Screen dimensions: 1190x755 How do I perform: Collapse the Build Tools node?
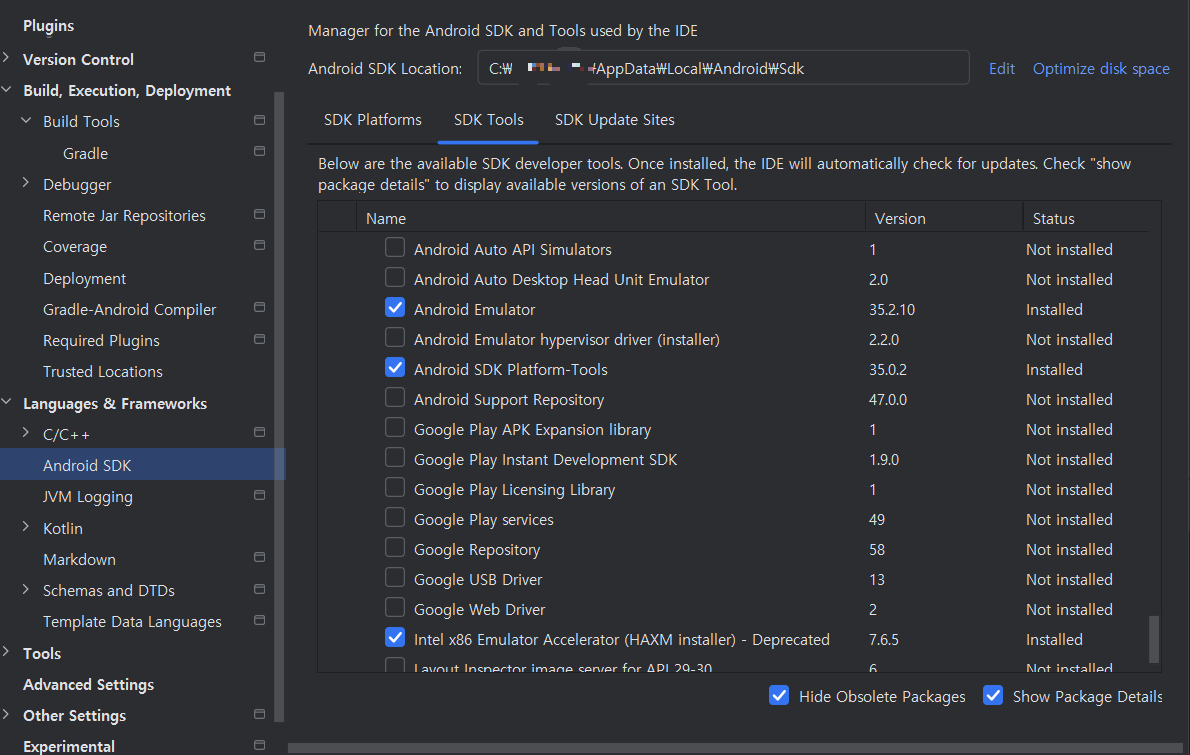tap(26, 121)
